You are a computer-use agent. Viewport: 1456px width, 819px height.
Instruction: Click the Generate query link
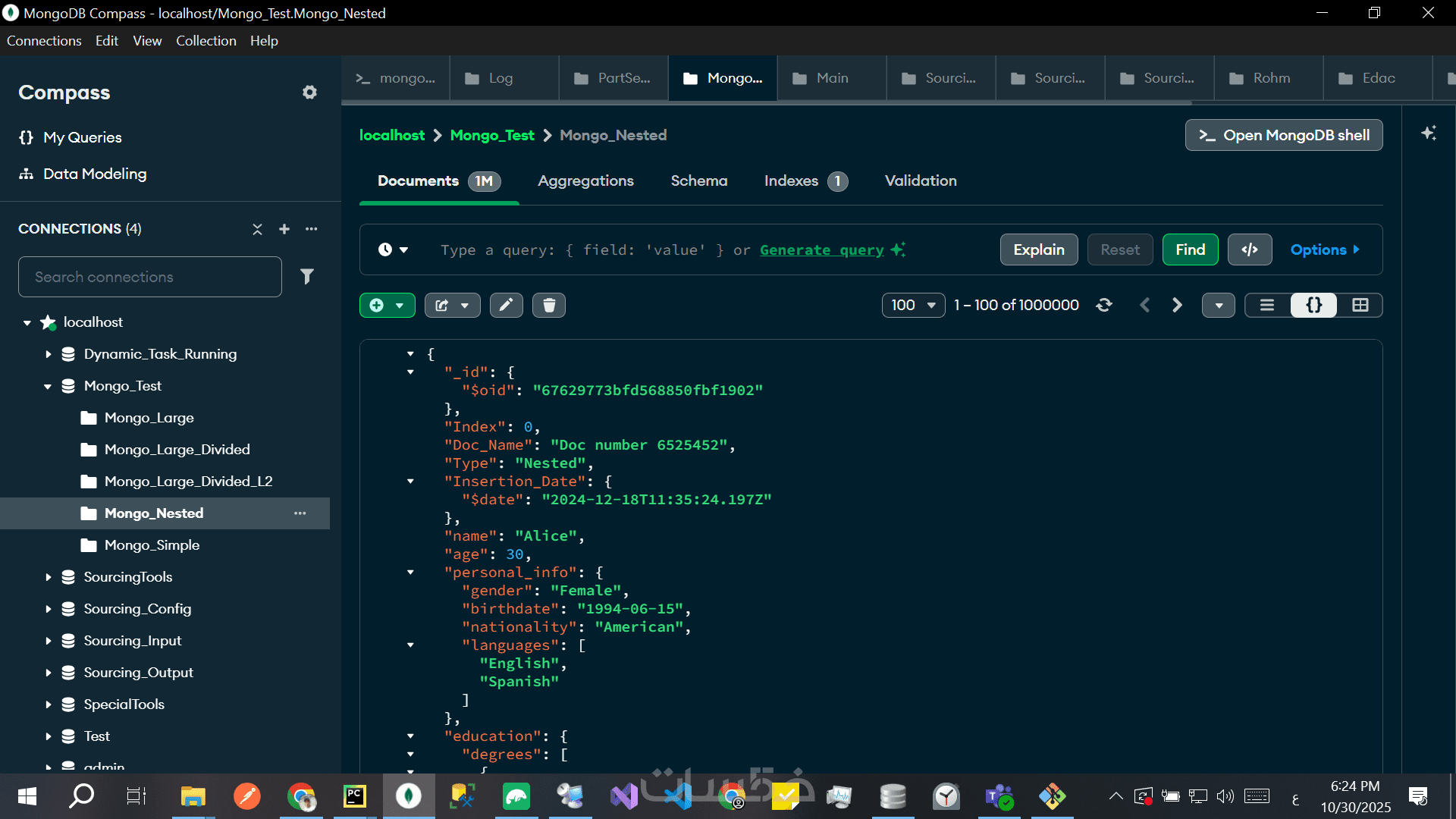(821, 249)
